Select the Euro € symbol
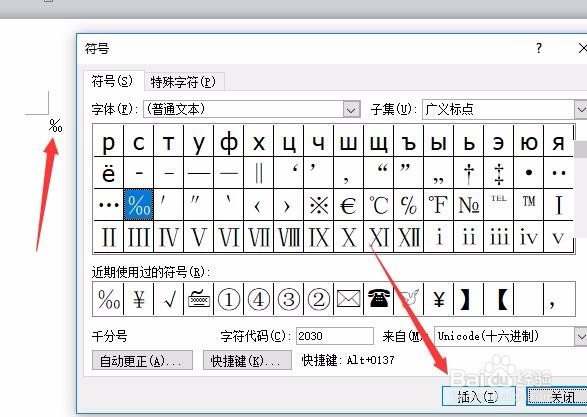Screen dimensions: 587x417 click(349, 205)
